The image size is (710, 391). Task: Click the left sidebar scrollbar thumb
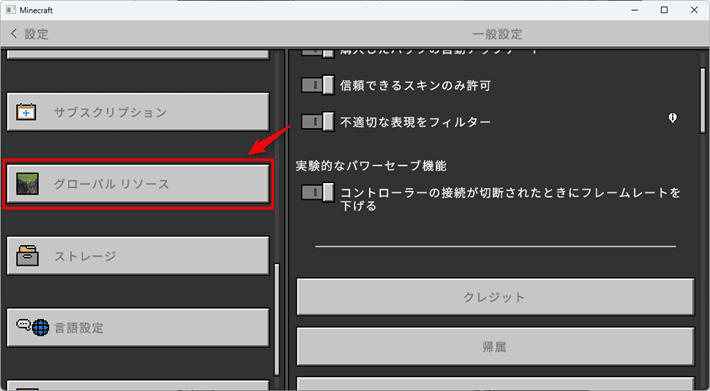(277, 319)
